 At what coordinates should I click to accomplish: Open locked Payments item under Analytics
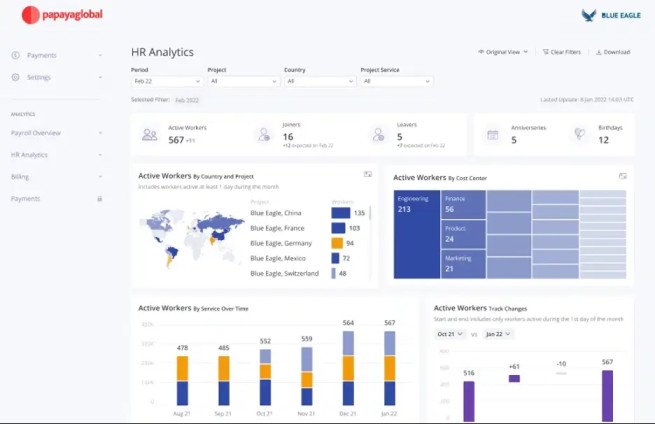point(25,199)
